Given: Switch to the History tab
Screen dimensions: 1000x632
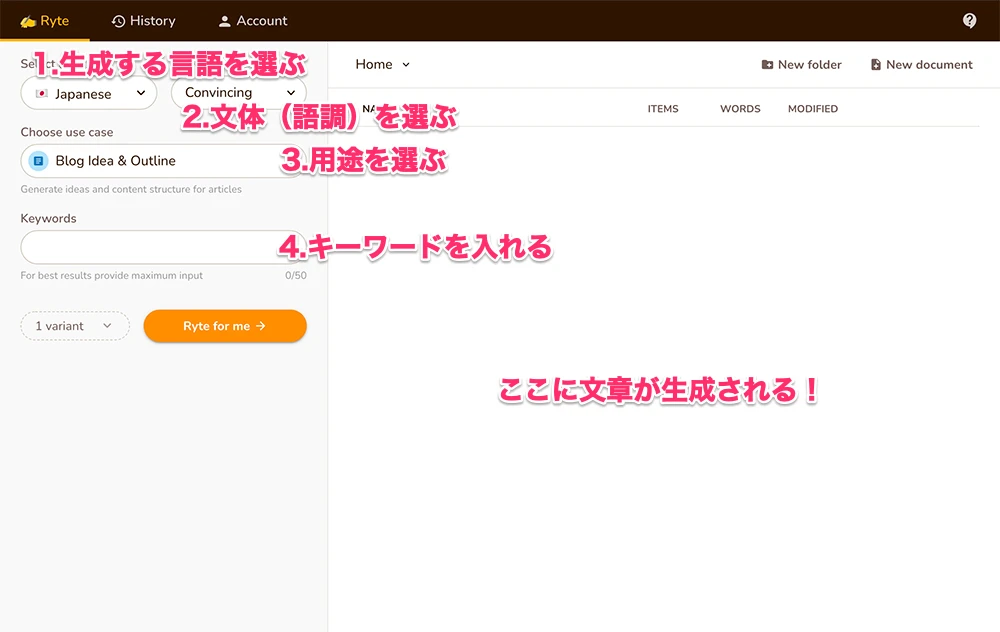Looking at the screenshot, I should [143, 21].
